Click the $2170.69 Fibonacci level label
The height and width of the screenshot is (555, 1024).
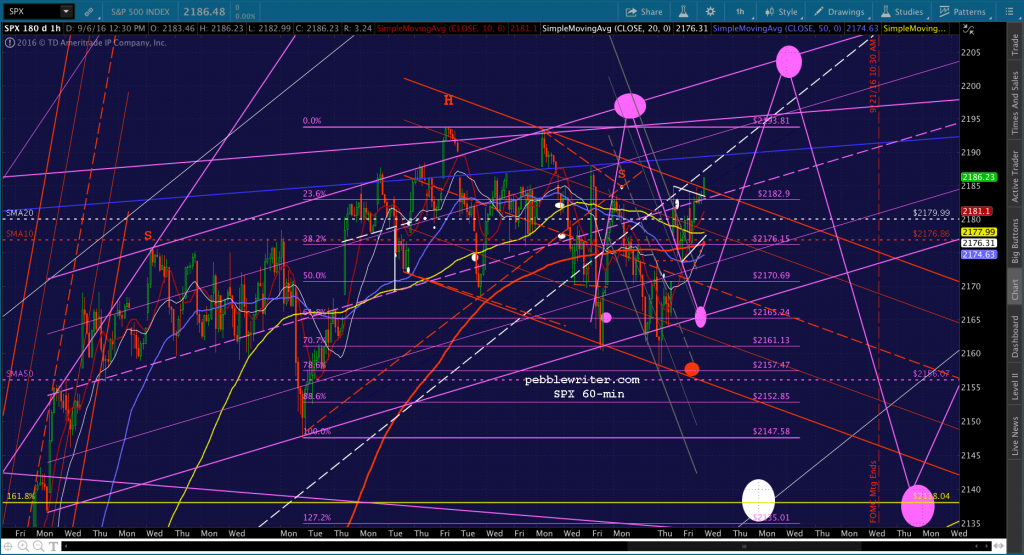[771, 276]
